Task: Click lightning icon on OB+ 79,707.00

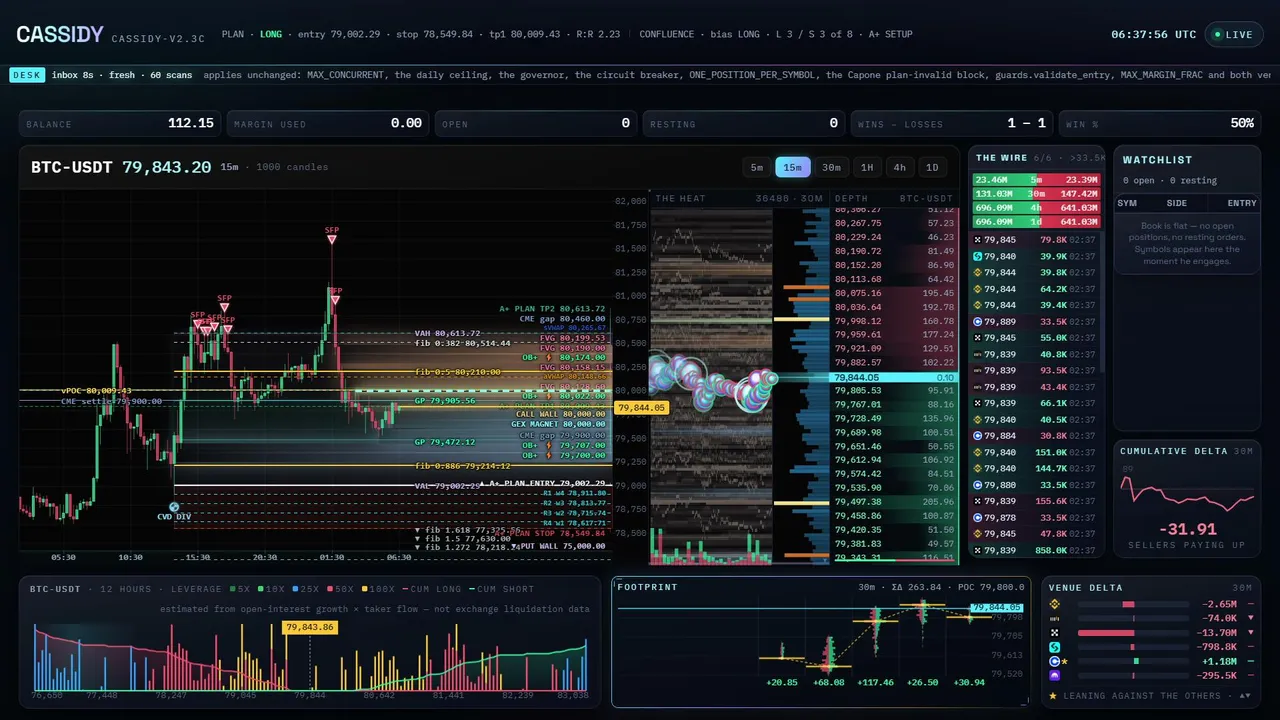Action: tap(549, 445)
